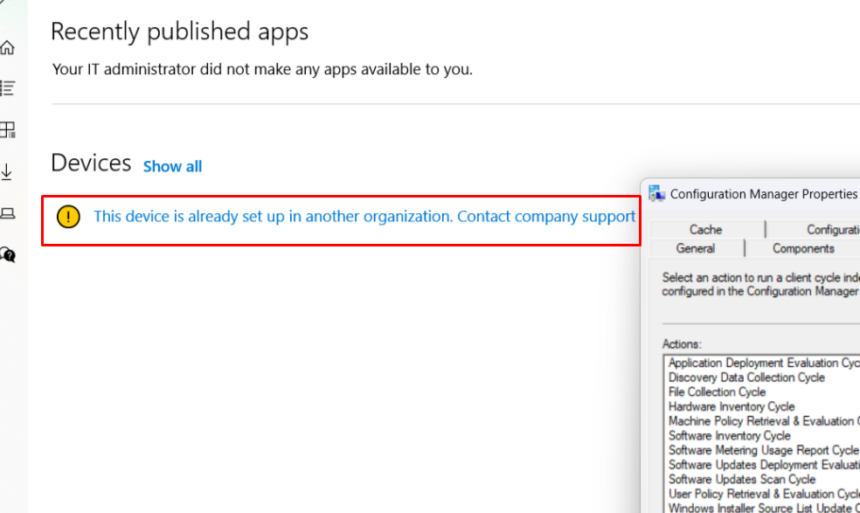Click the Configuration Manager Properties title icon
Viewport: 860px width, 513px height.
(x=657, y=193)
